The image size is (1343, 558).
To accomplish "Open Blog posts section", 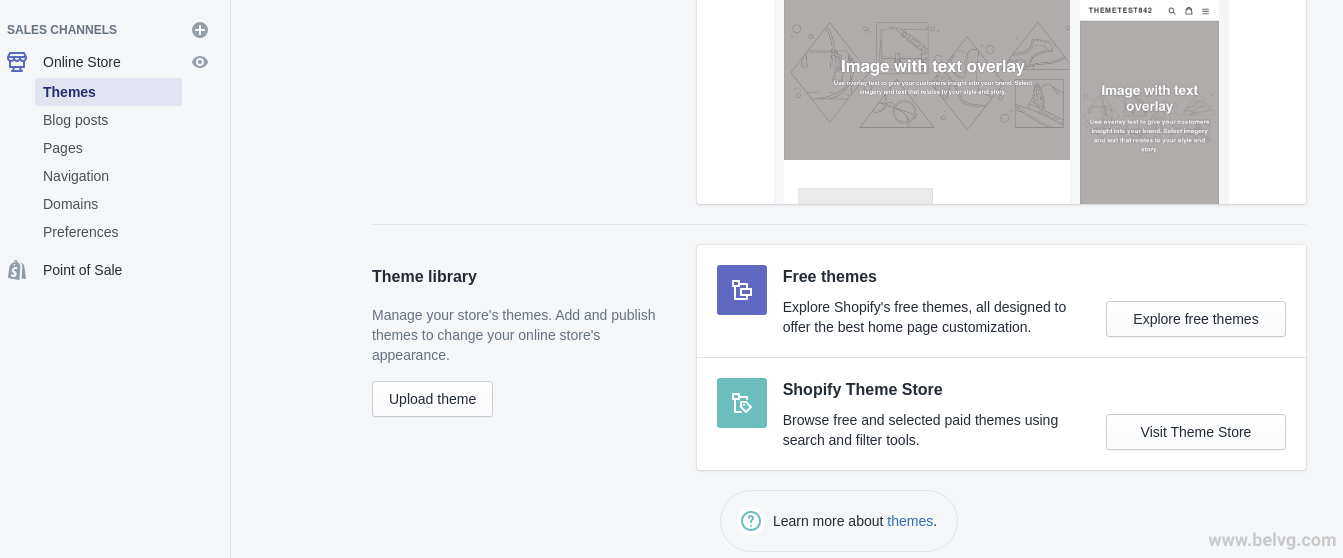I will [75, 120].
